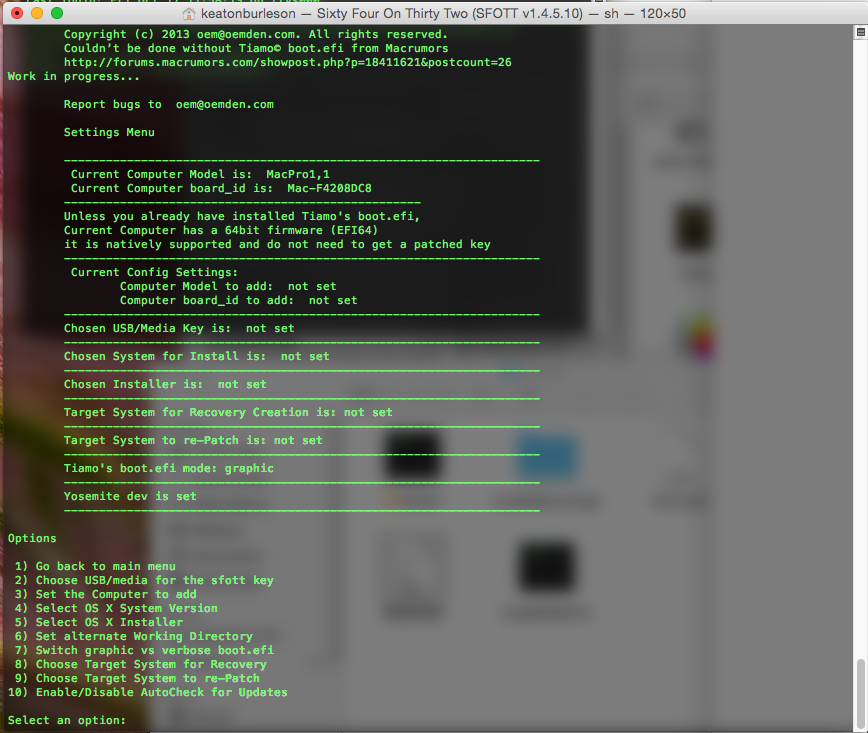Click 'it is natively supported' line
Viewport: 868px width, 733px height.
277,244
